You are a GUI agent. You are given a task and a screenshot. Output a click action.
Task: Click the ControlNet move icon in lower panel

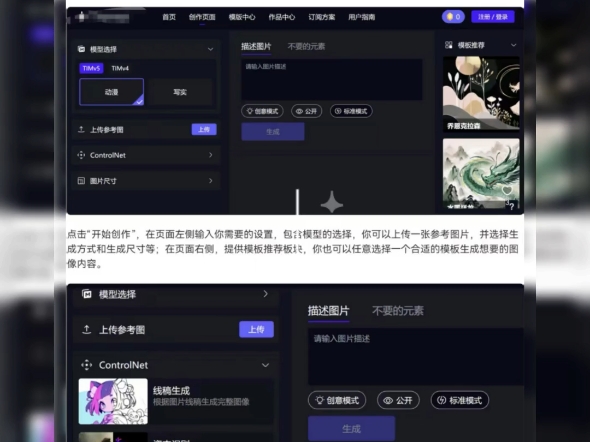point(87,365)
